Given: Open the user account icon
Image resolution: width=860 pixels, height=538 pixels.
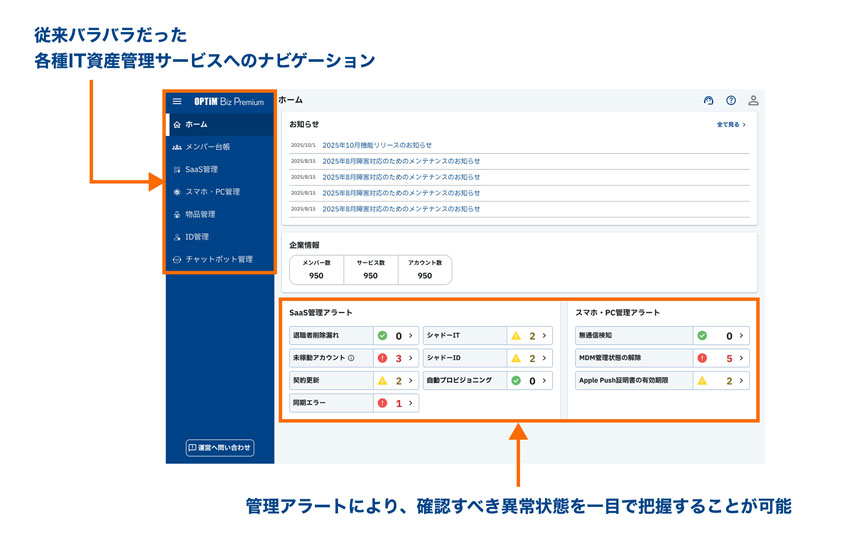Looking at the screenshot, I should coord(754,100).
